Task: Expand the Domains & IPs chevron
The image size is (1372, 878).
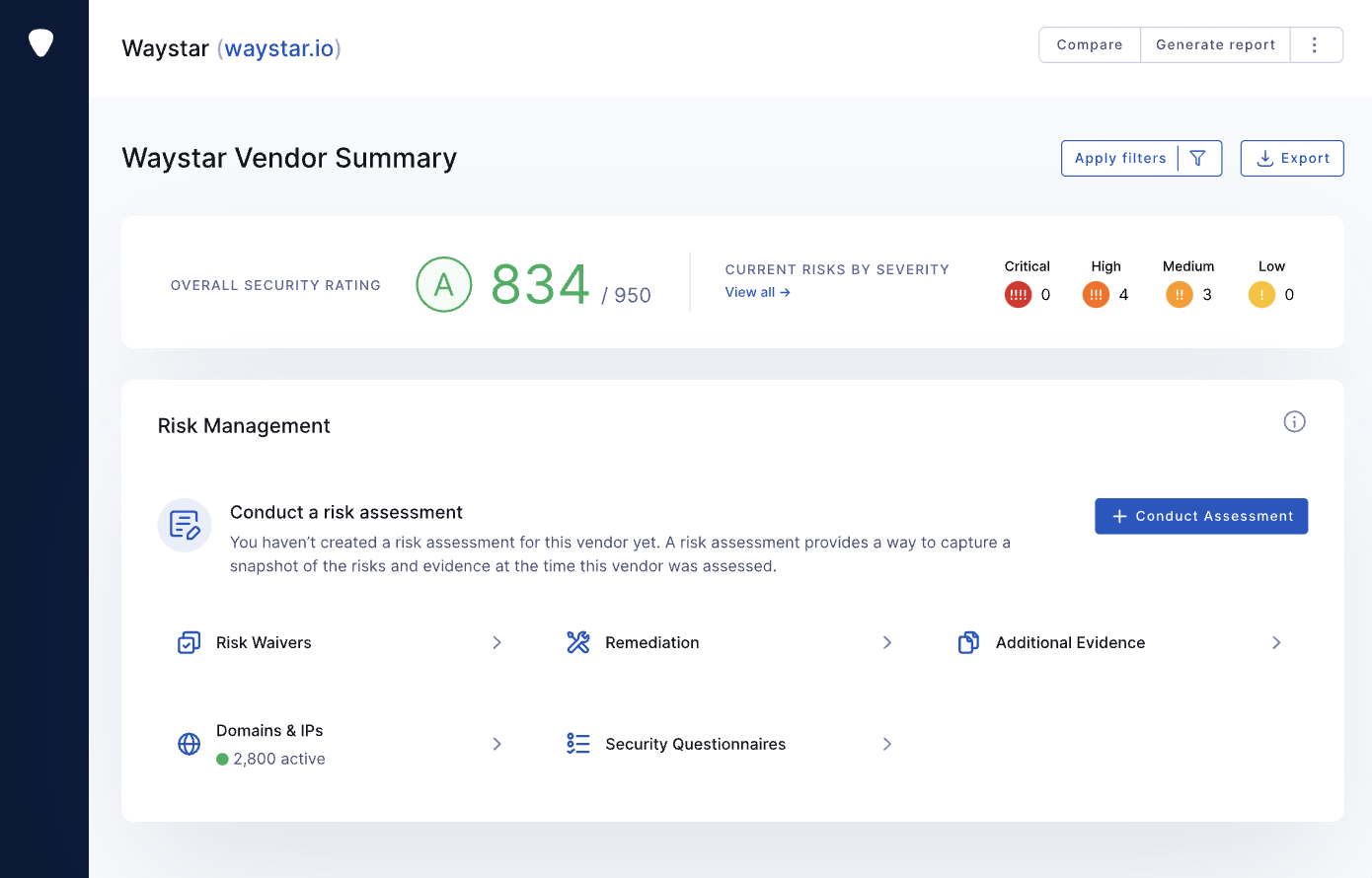Action: click(x=497, y=744)
